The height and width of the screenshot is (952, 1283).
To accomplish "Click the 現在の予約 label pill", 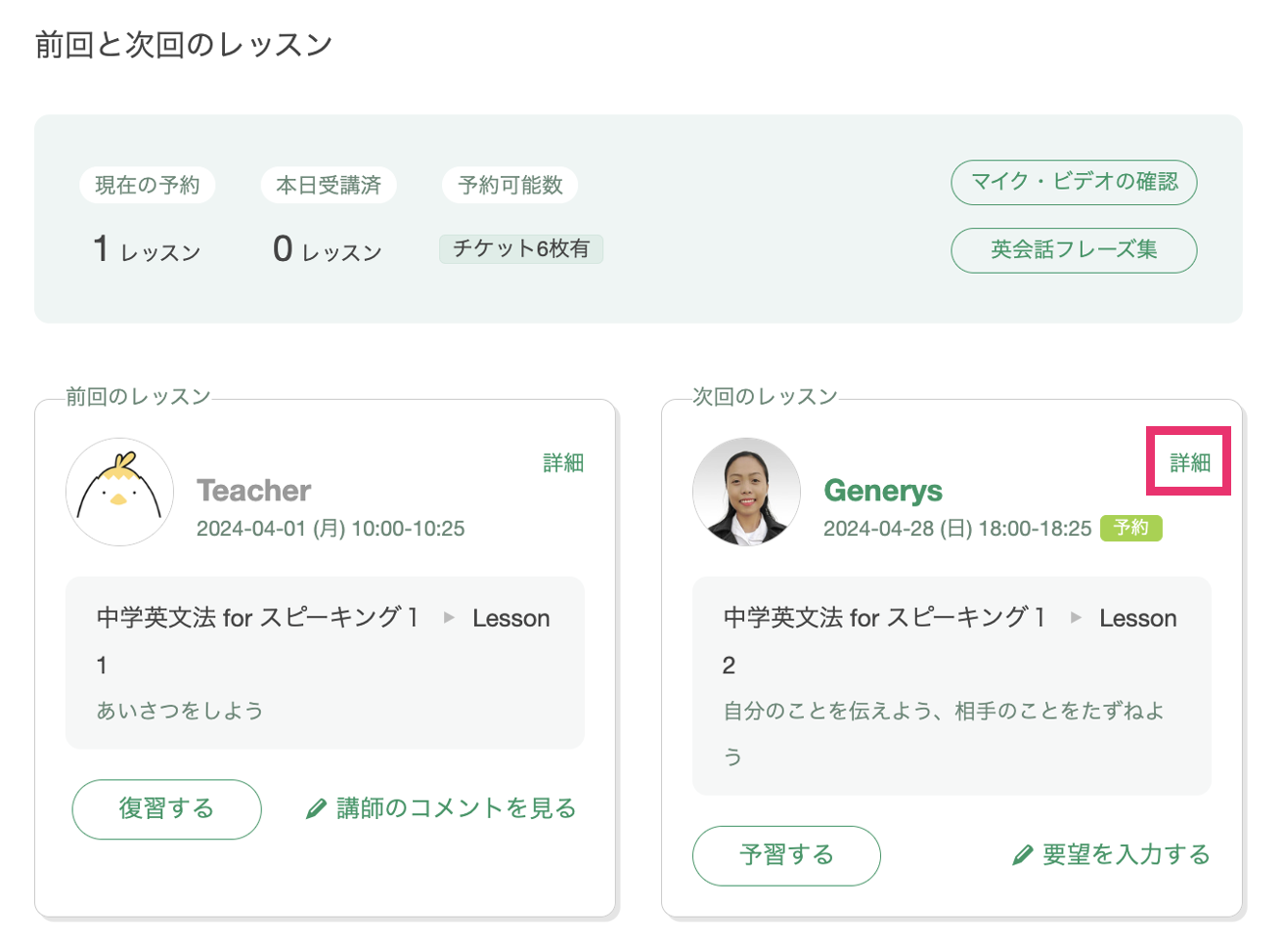I will 148,185.
